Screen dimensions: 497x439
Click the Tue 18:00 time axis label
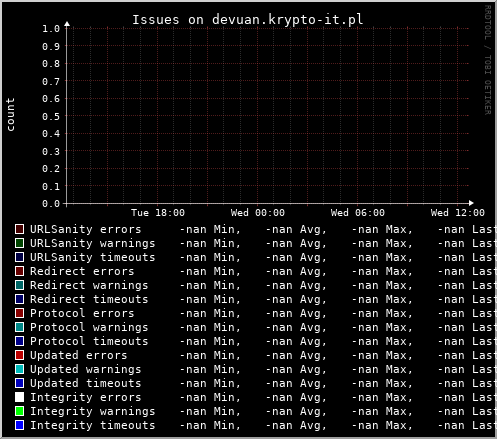(158, 213)
